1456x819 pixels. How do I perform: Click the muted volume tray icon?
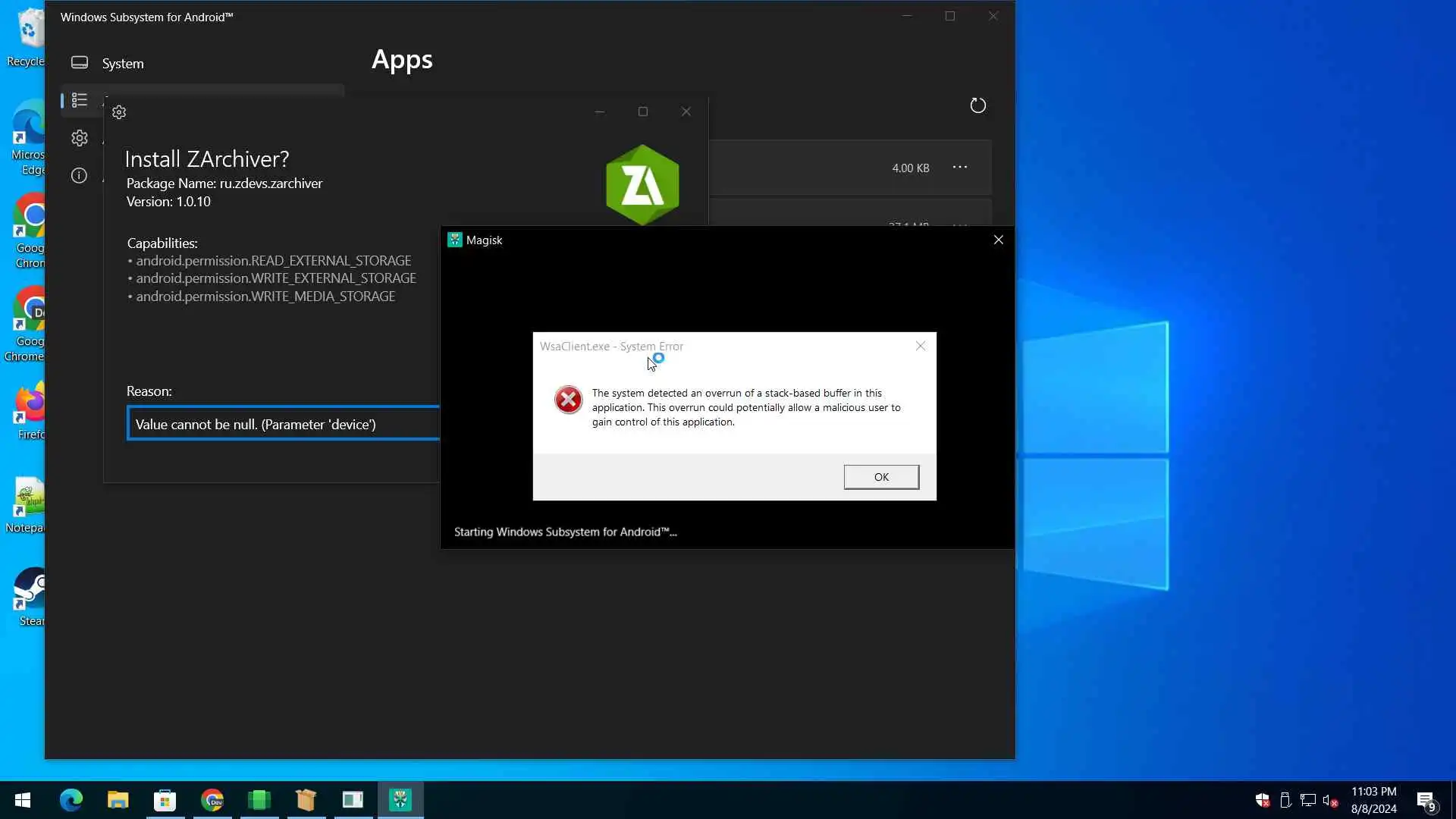[1330, 801]
